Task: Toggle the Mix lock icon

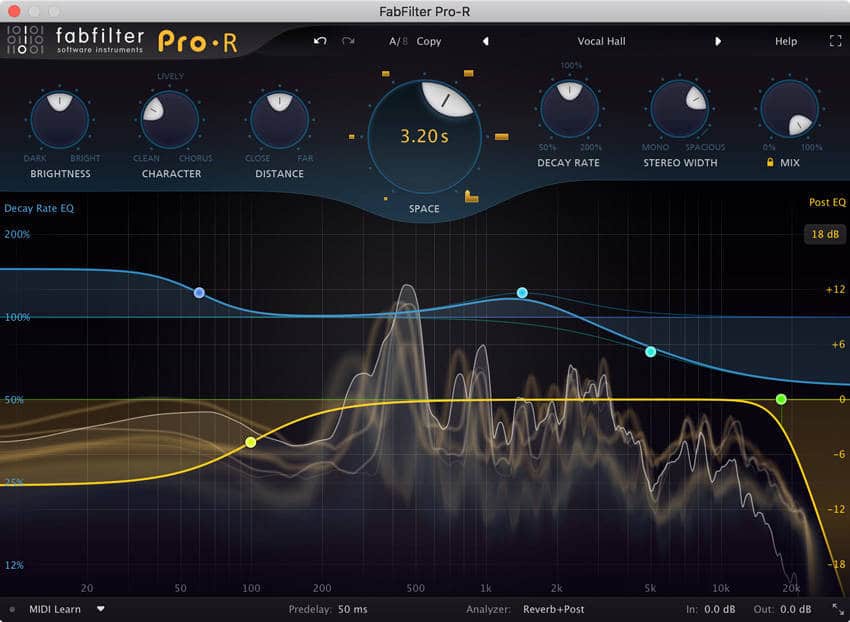Action: click(x=771, y=162)
